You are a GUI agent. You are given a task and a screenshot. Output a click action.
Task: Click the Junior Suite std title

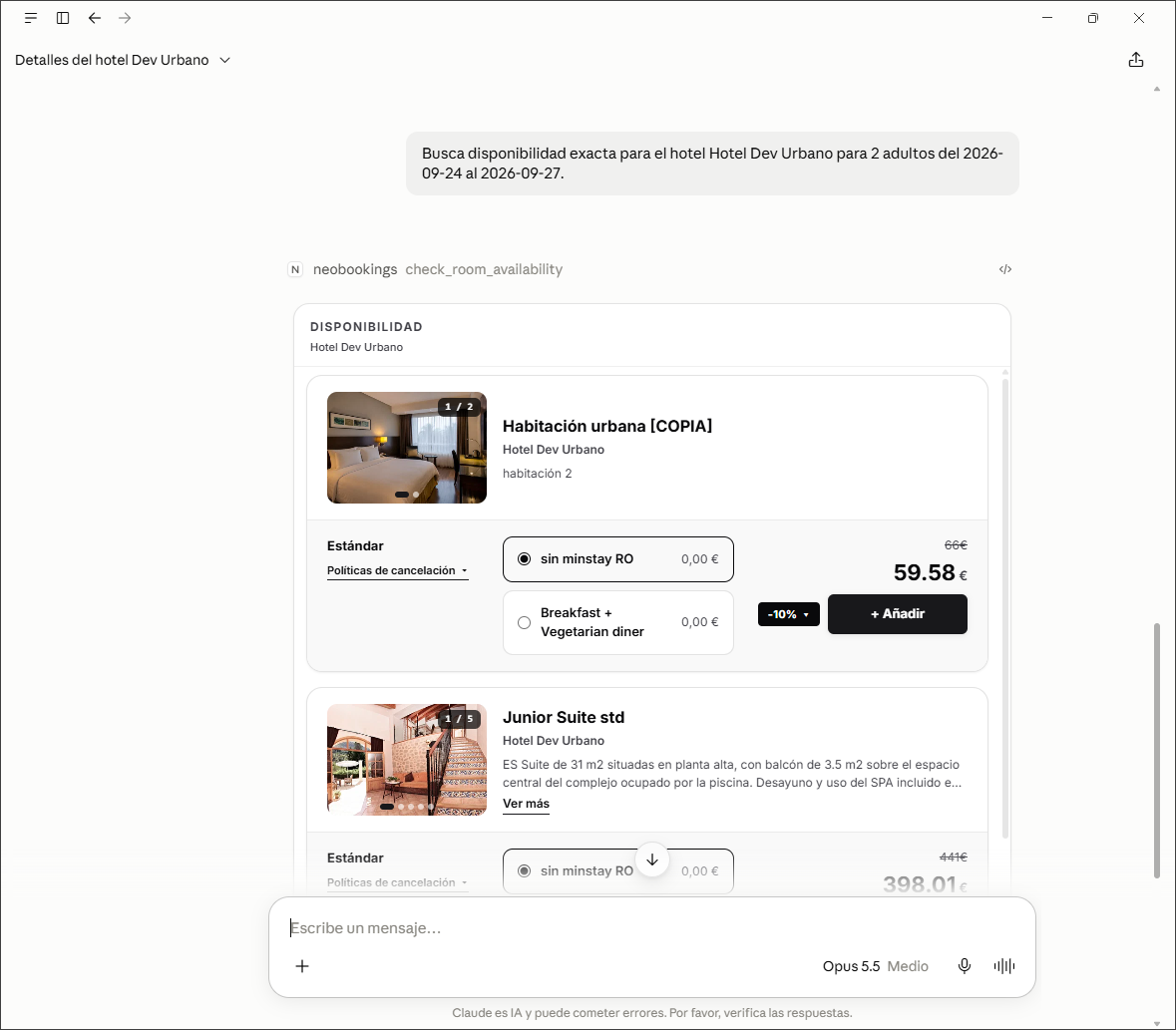tap(564, 717)
